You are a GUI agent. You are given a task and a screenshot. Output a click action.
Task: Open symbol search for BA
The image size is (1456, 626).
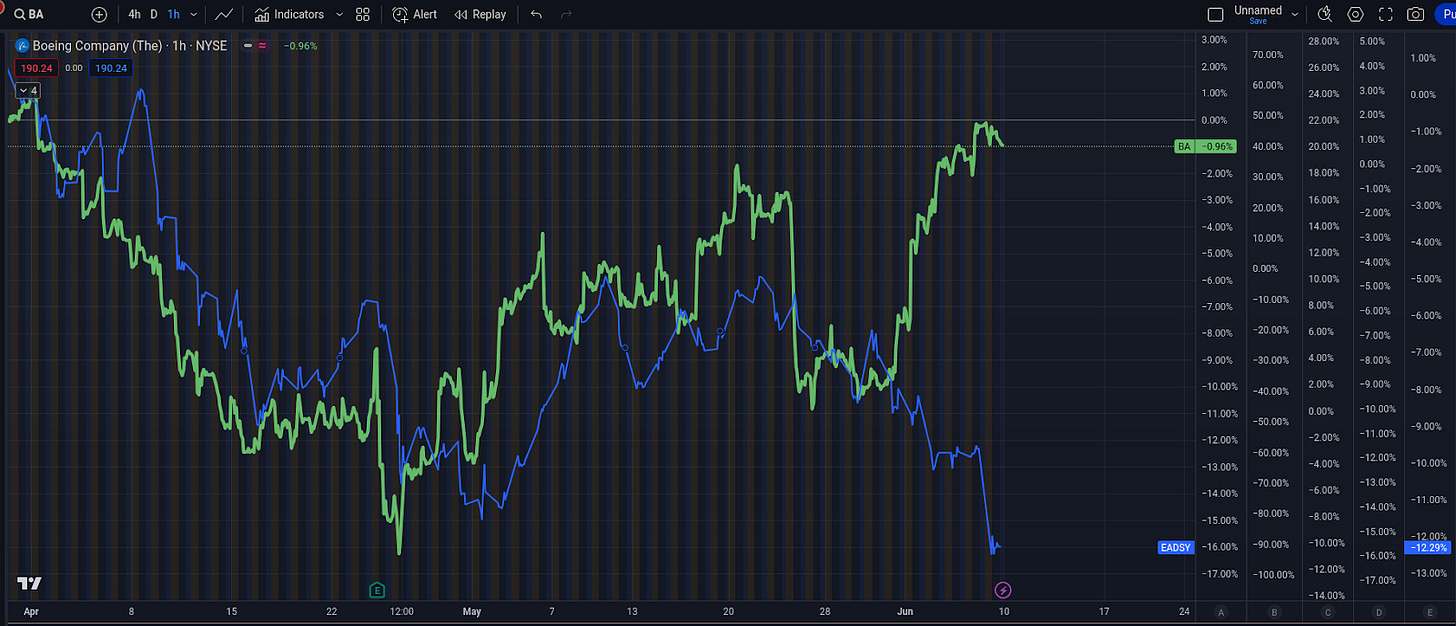tap(31, 14)
